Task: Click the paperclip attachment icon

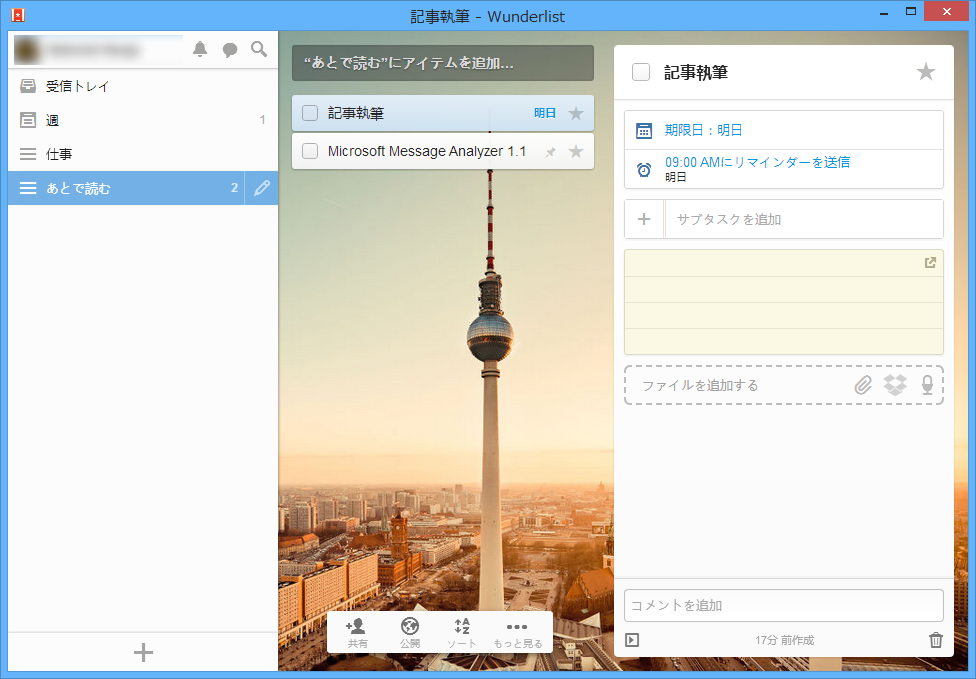Action: pos(862,384)
